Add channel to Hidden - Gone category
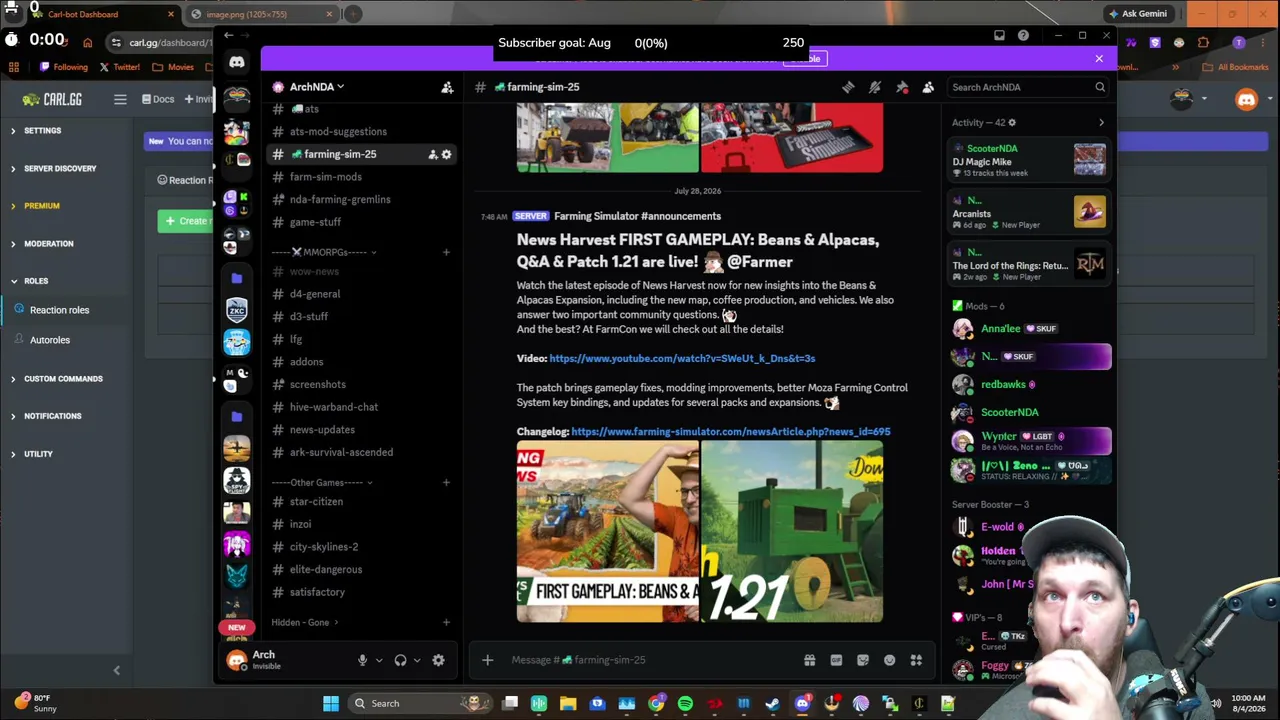Screen dimensions: 1280x720 click(446, 622)
